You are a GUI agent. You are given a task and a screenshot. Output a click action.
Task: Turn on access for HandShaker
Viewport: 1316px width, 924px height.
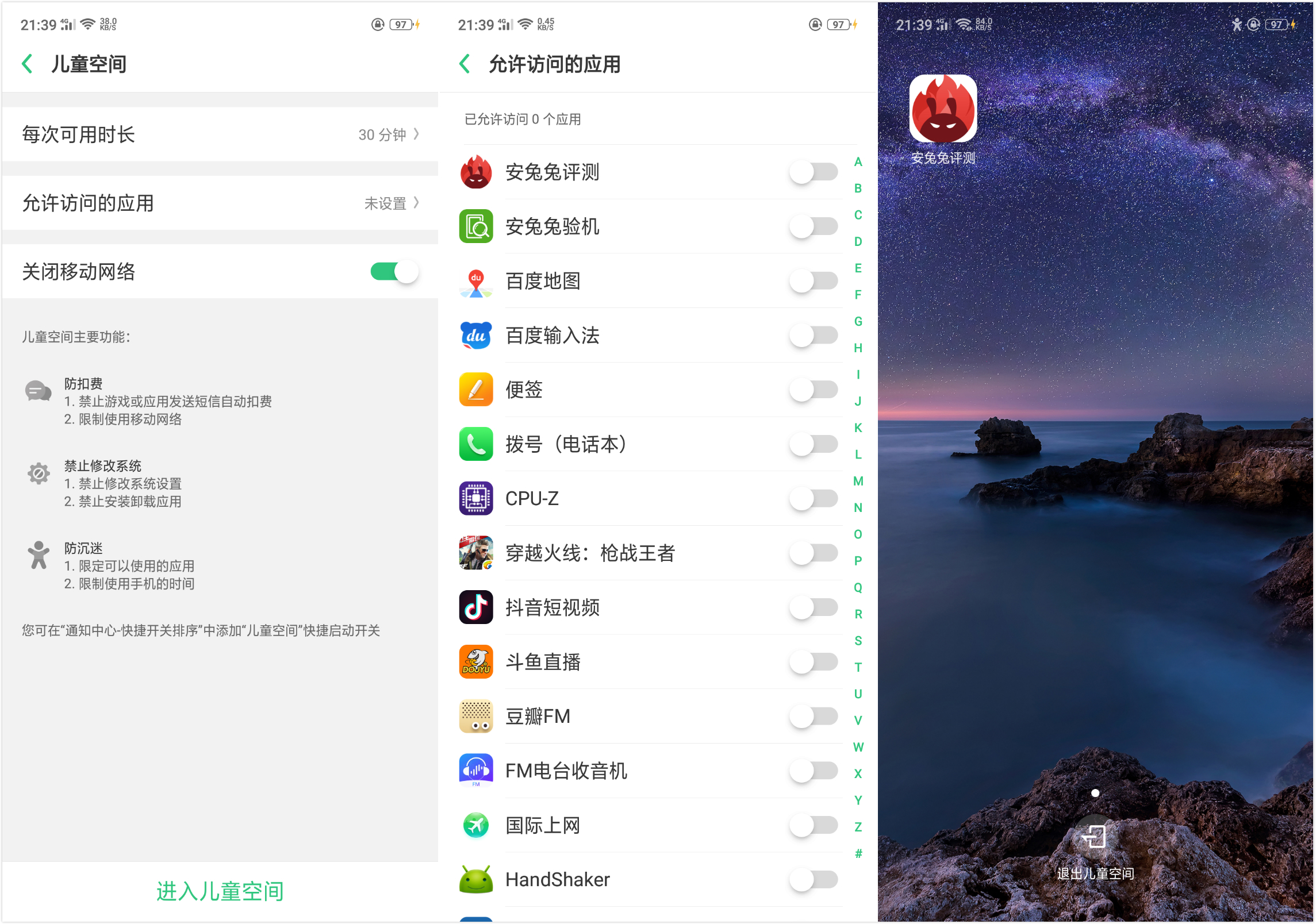pos(813,879)
